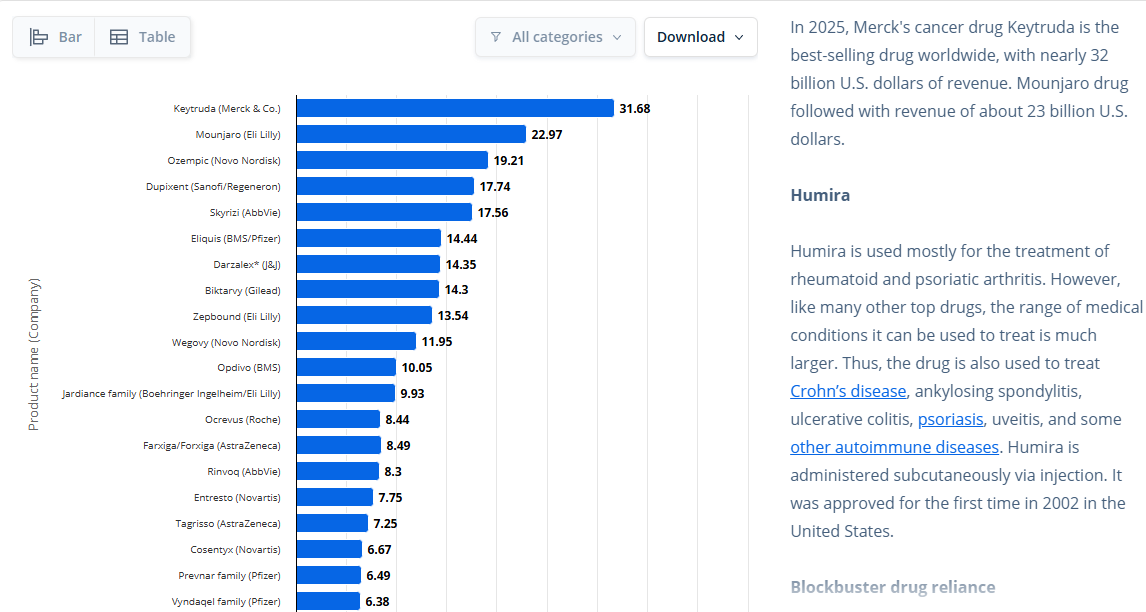Click the bar chart icon beside Bar

pos(39,37)
